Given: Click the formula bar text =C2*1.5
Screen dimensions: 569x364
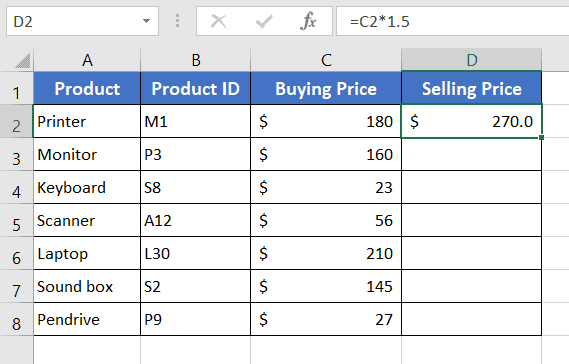Looking at the screenshot, I should (380, 22).
